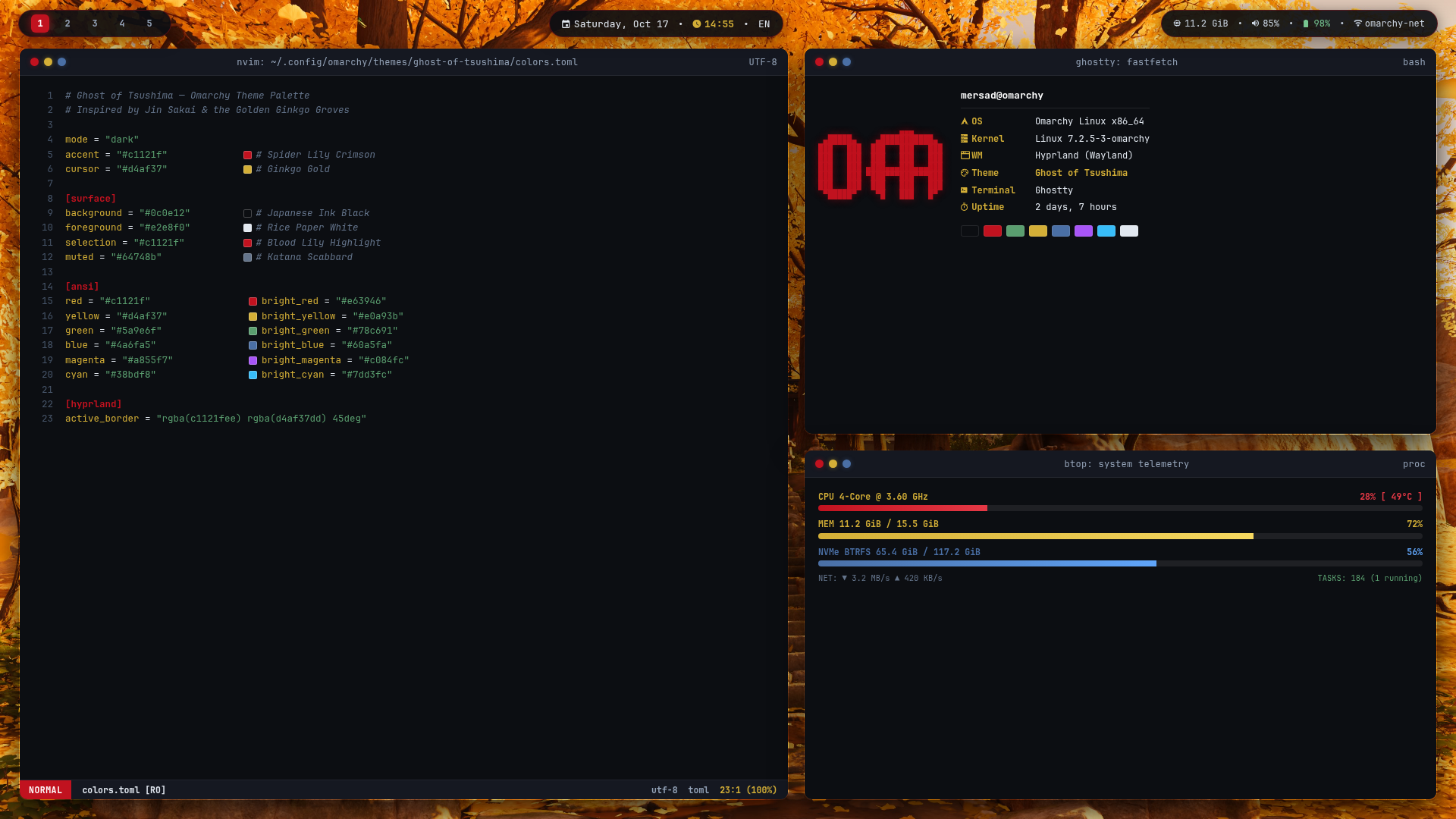Click the NORMAL mode indicator in nvim
Viewport: 1456px width, 819px height.
tap(45, 790)
